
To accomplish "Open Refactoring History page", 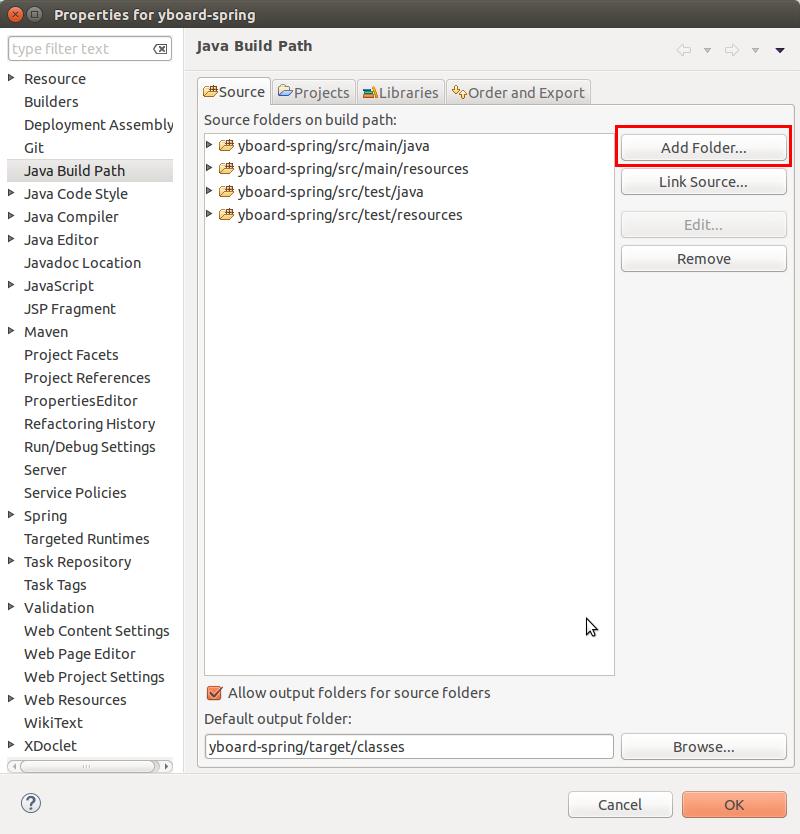I will click(89, 424).
